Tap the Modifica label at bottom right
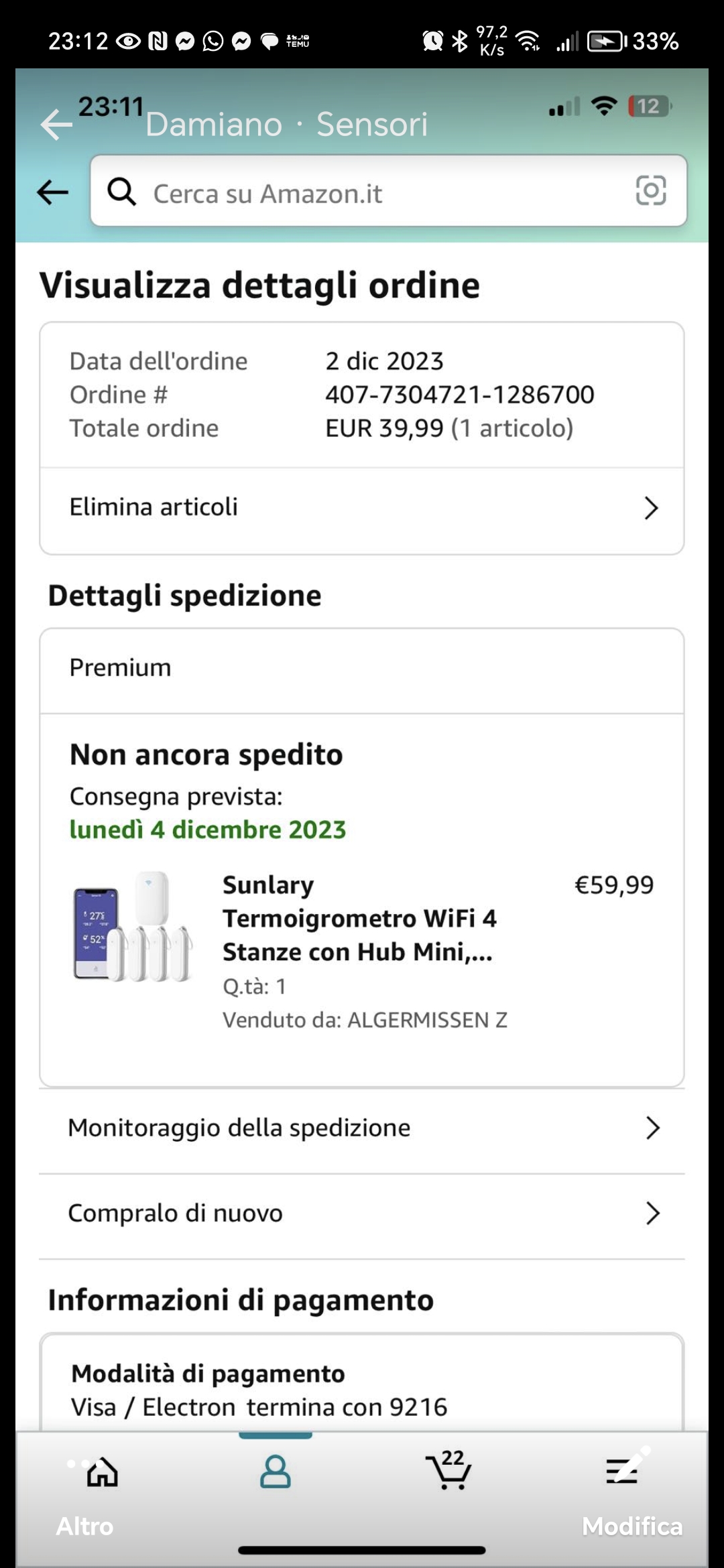 pos(631,1526)
